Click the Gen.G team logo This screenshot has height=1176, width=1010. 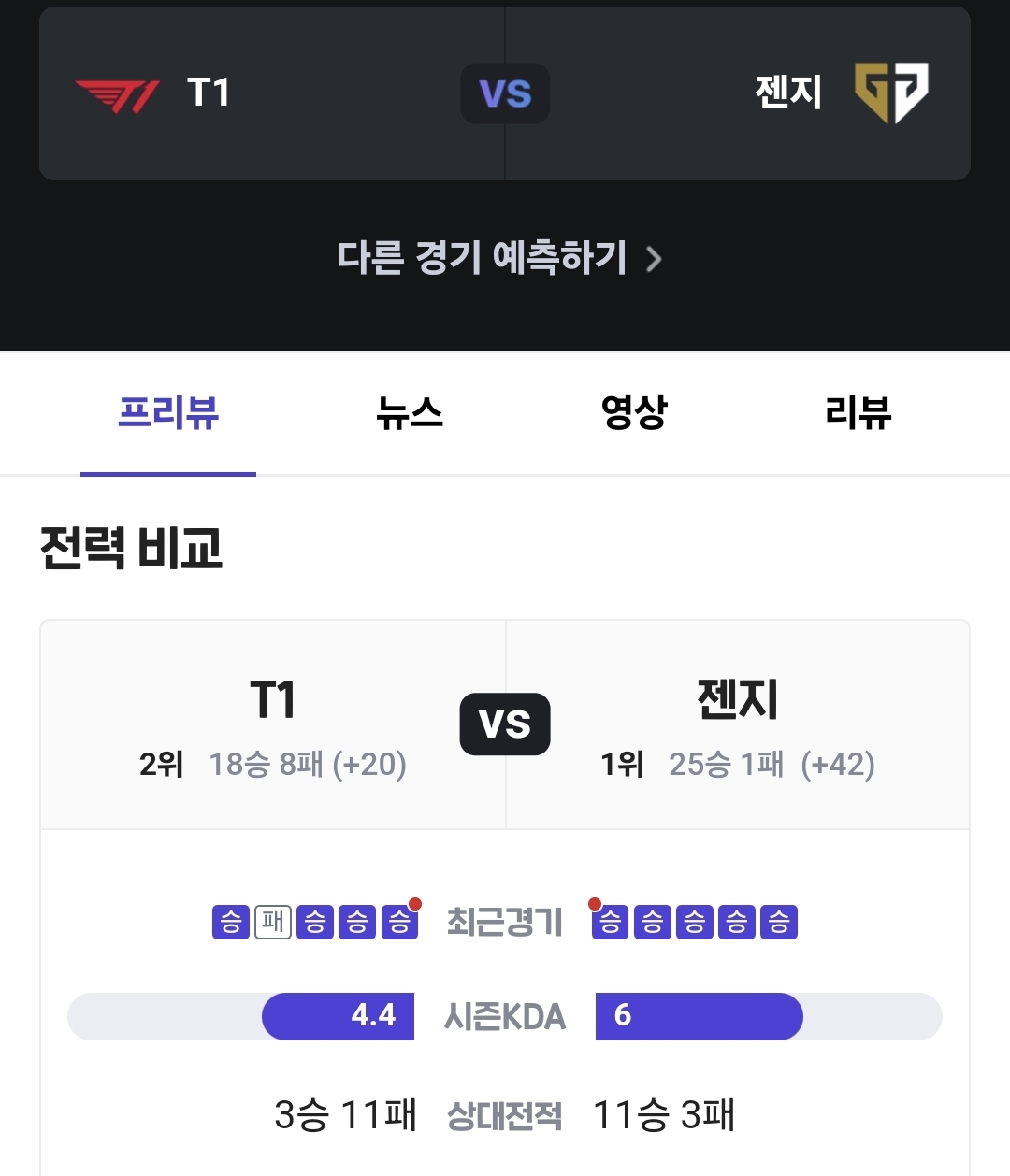coord(891,93)
